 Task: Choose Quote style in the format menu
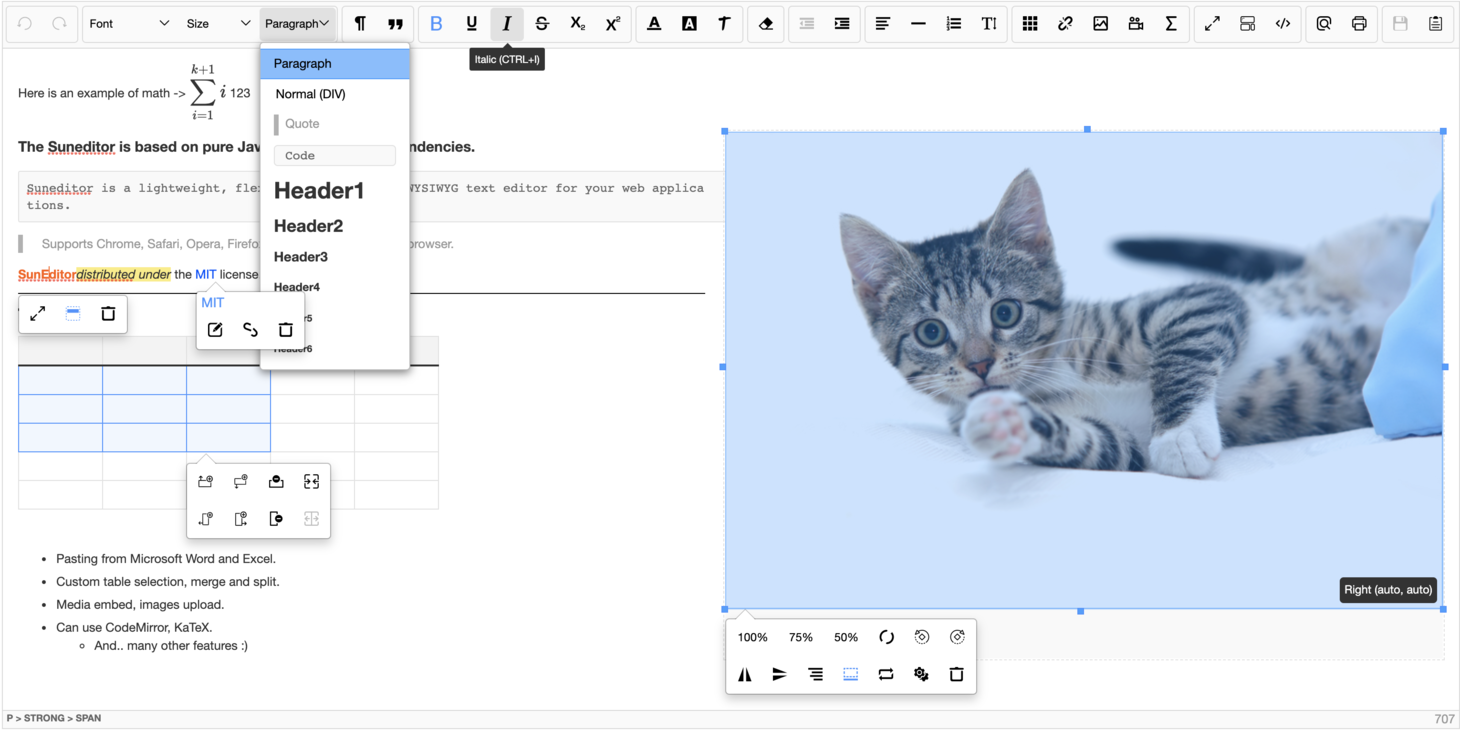(300, 123)
